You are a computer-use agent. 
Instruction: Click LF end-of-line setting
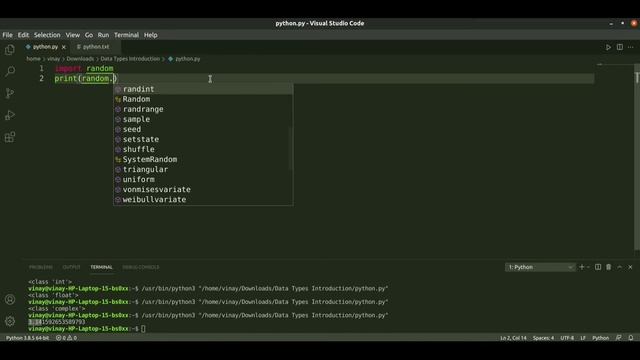[x=583, y=338]
